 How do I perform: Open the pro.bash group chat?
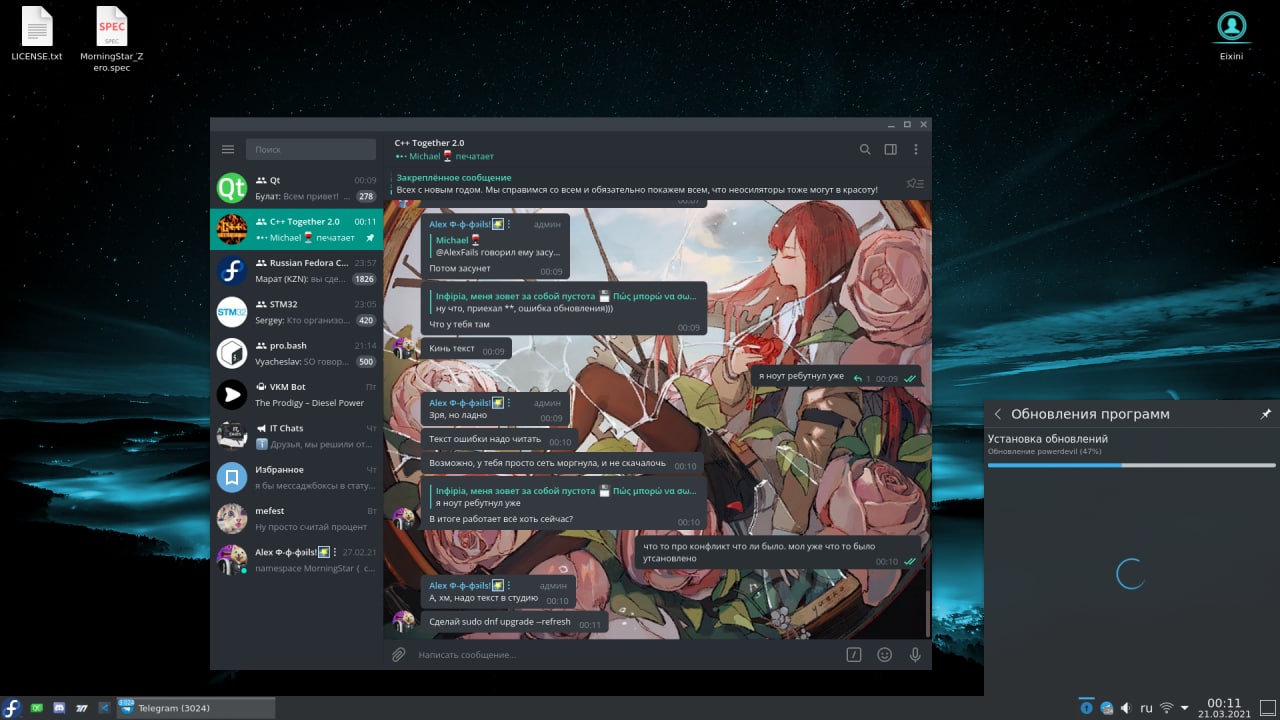coord(297,353)
